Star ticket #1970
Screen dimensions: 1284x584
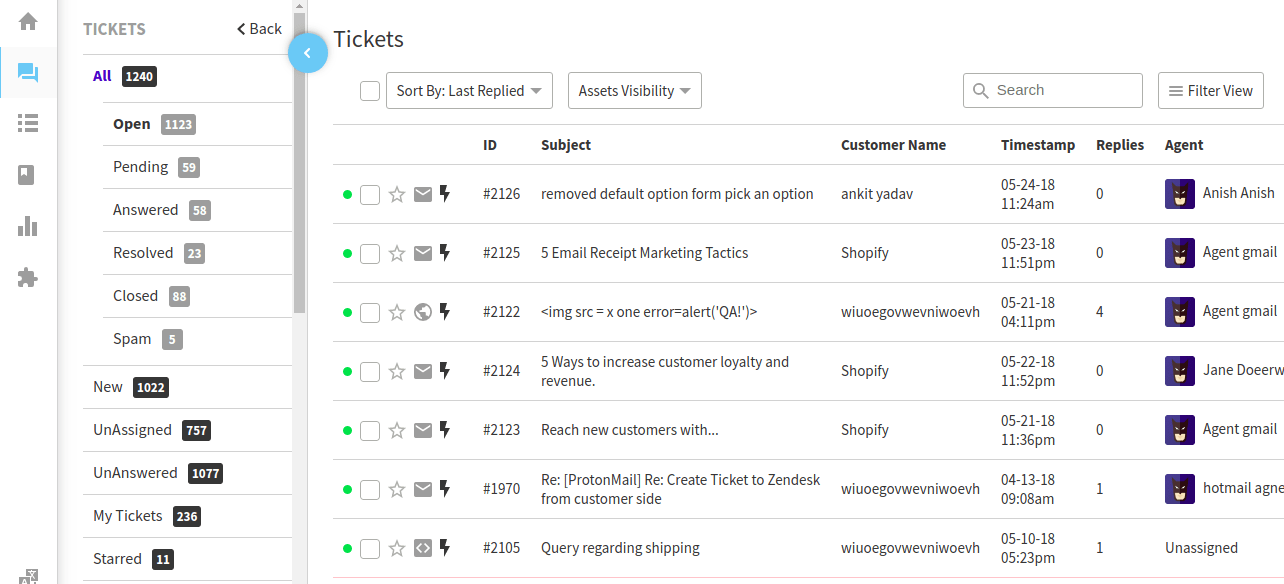pos(397,489)
